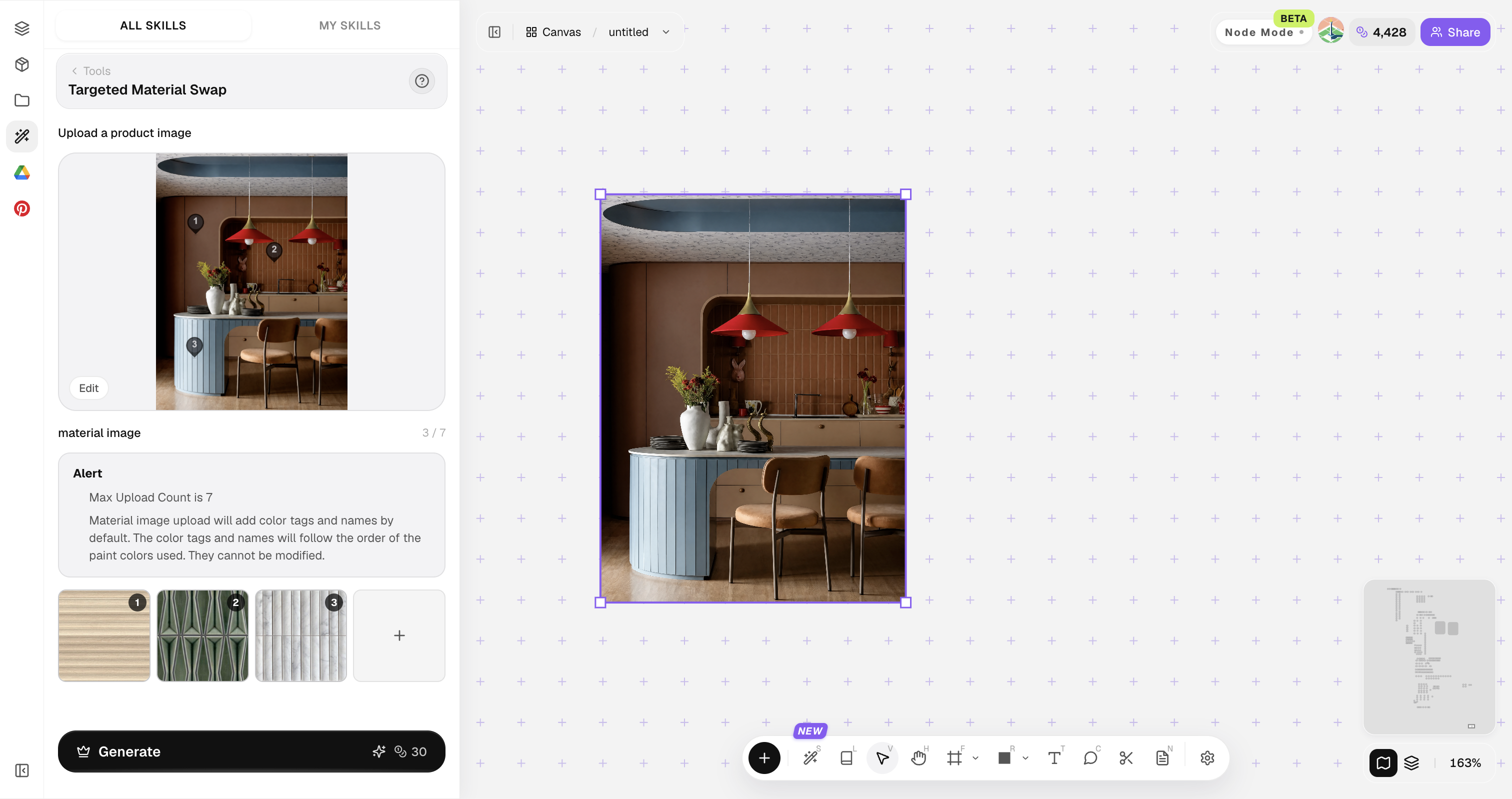Select material thumbnail 1 beige ribbed texture
1512x799 pixels.
(104, 636)
